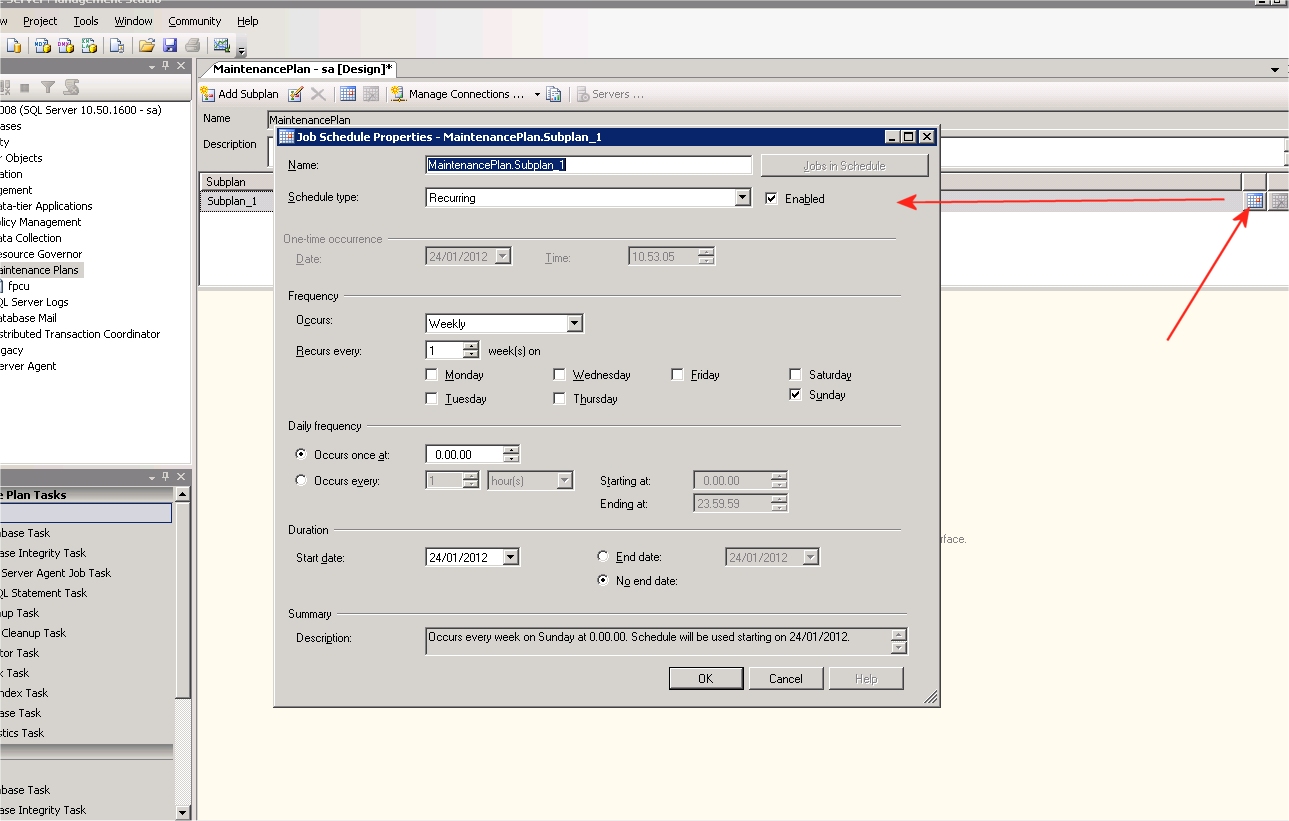The image size is (1289, 821).
Task: Click the Object Explorer Filter funnel icon
Action: pyautogui.click(x=47, y=88)
